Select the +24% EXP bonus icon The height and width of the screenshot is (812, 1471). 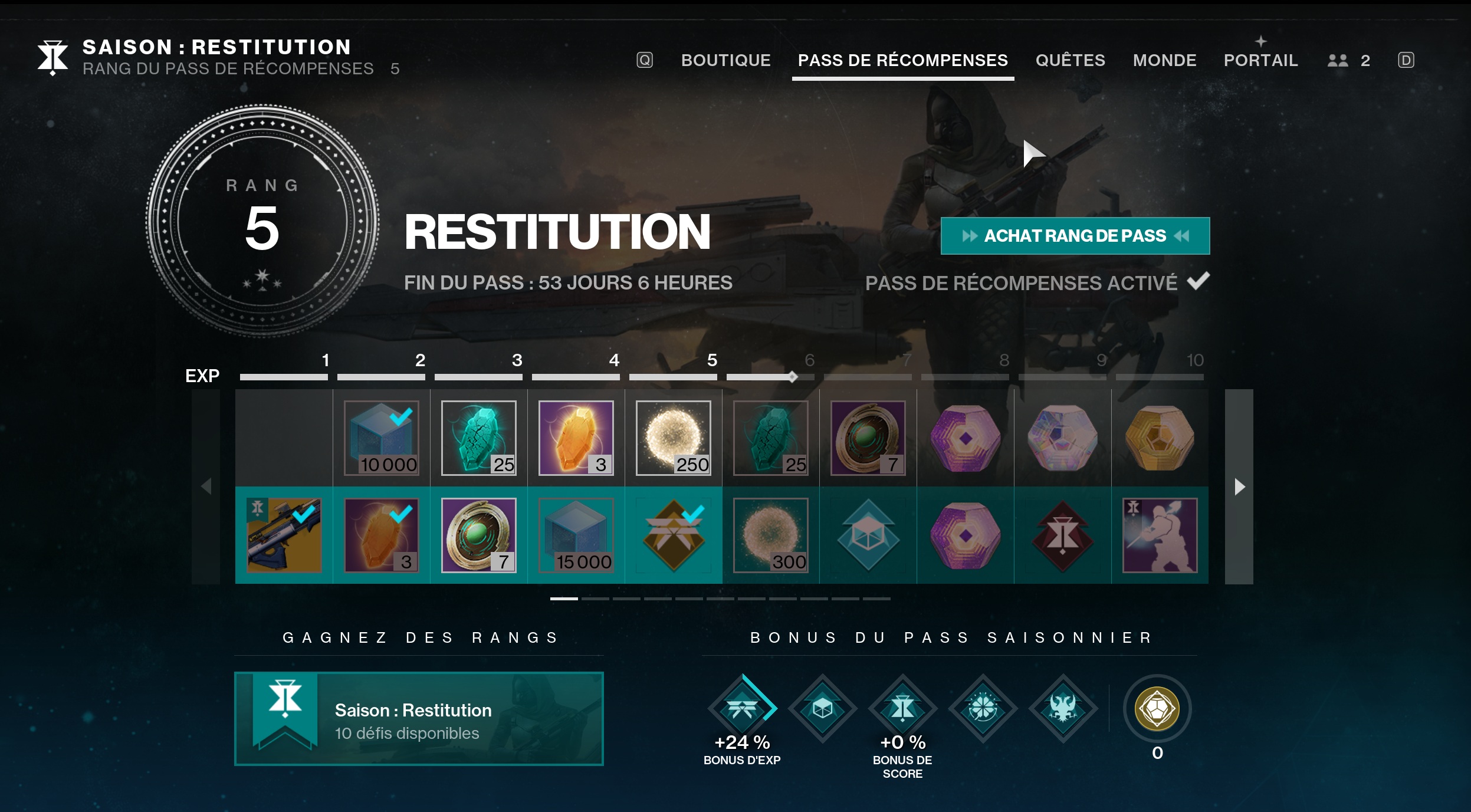click(742, 707)
